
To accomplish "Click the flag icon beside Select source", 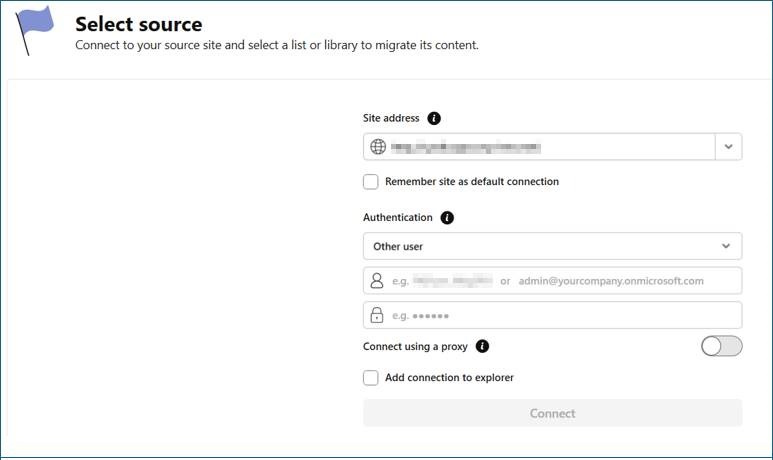I will [x=36, y=28].
